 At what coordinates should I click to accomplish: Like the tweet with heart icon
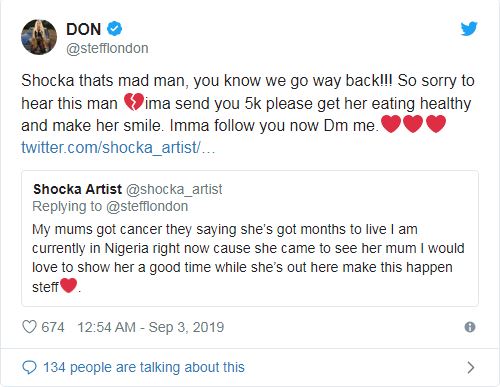pyautogui.click(x=29, y=327)
